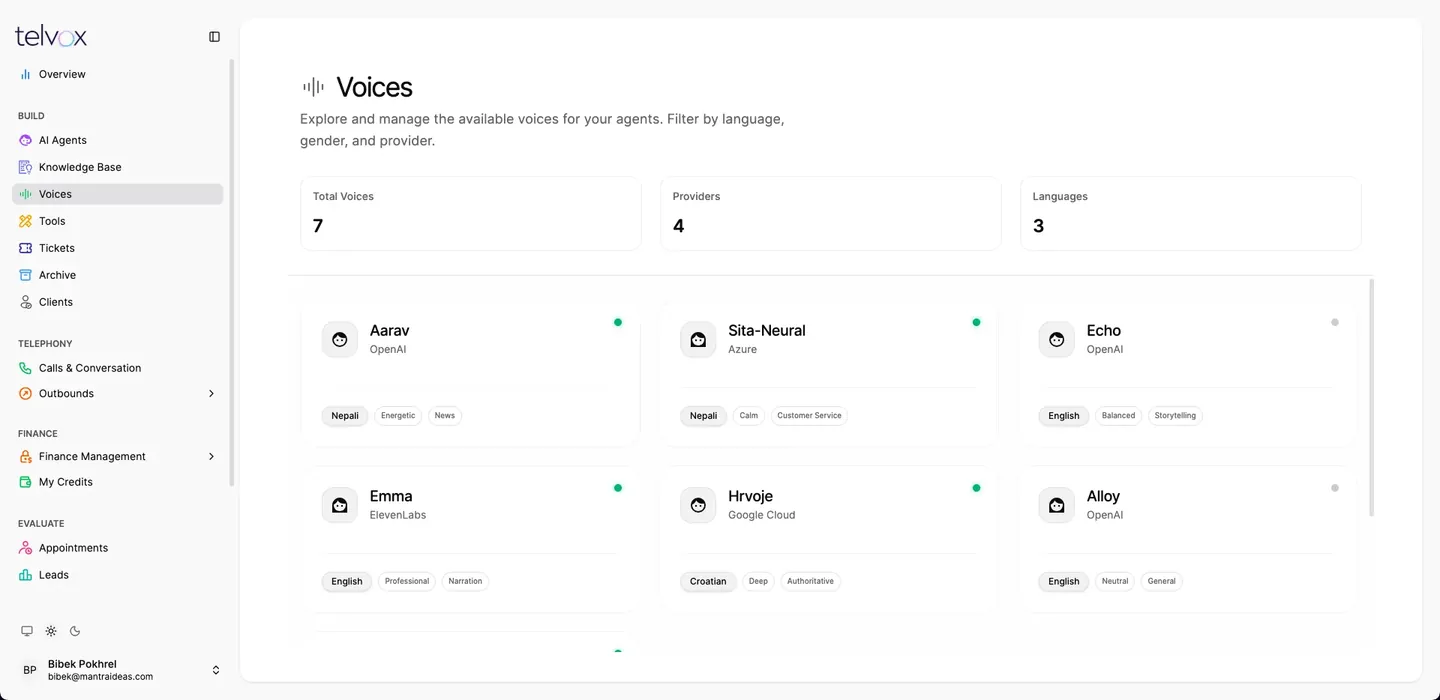
Task: Open the Bibek Pokhrel account menu
Action: tap(120, 670)
